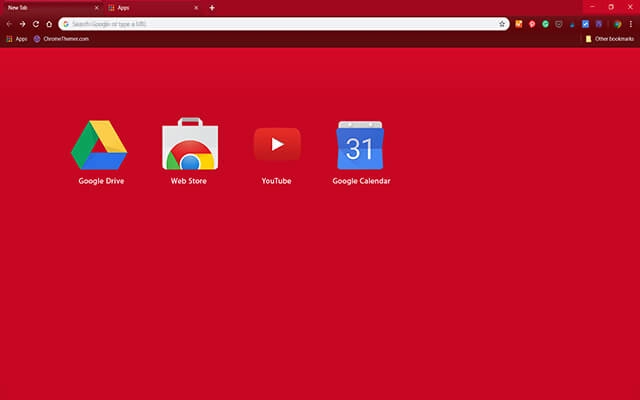Focus the Search Google or type URL box
This screenshot has width=640, height=400.
(284, 24)
